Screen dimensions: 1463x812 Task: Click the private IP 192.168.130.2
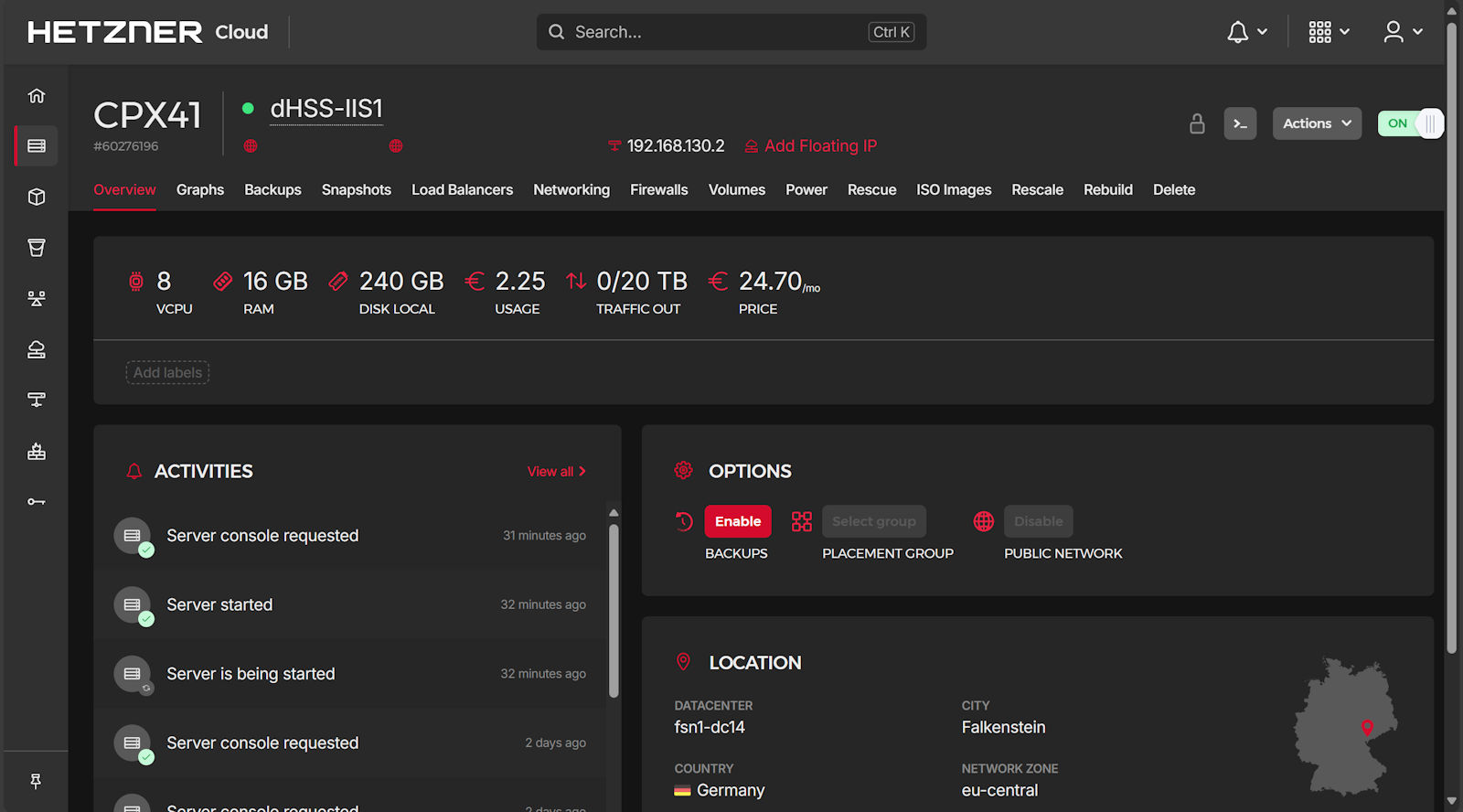(676, 146)
